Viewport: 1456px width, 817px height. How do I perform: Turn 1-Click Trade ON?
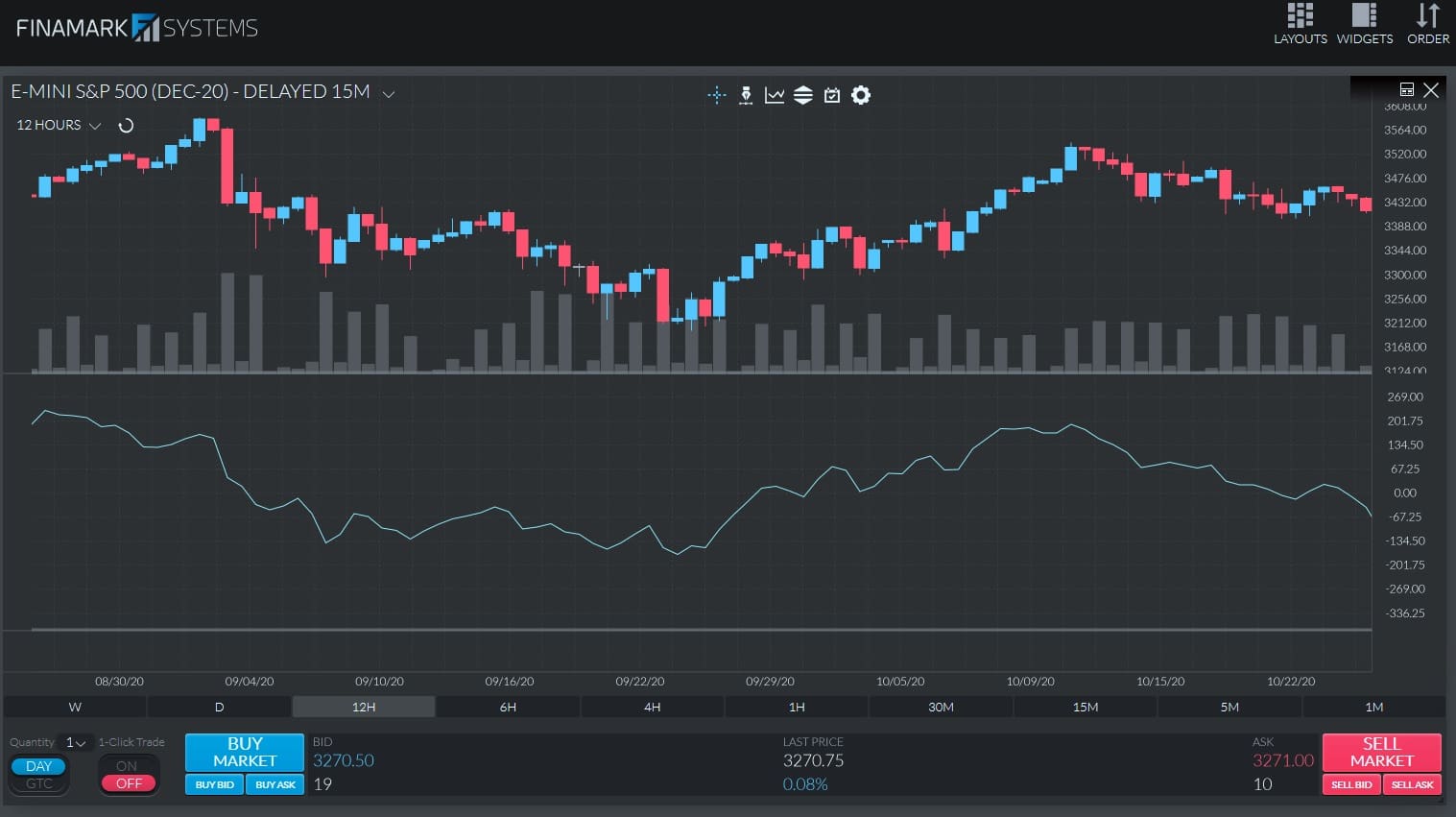click(128, 766)
